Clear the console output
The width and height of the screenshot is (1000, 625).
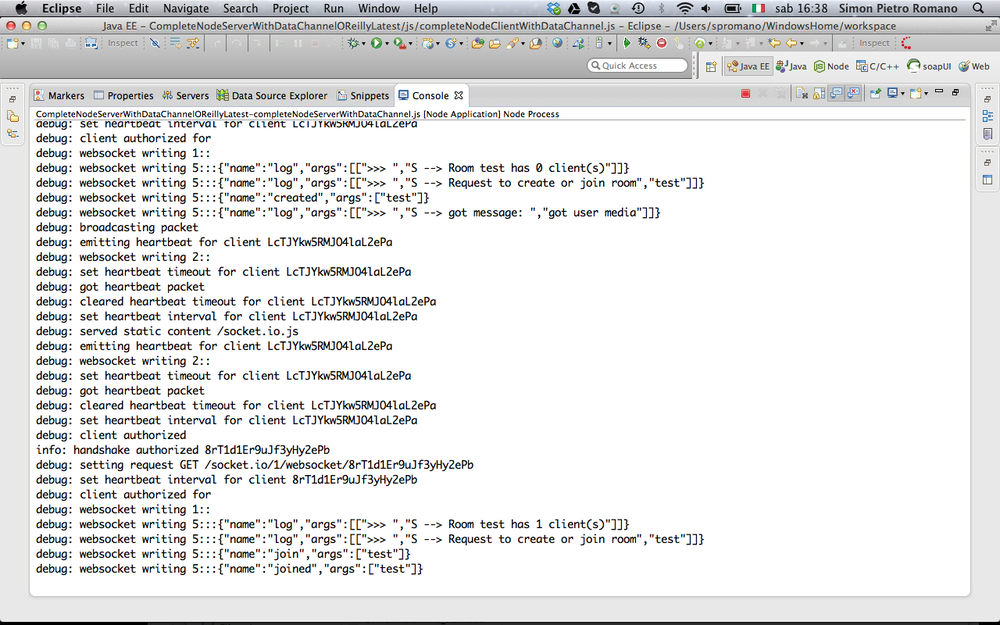click(x=802, y=94)
